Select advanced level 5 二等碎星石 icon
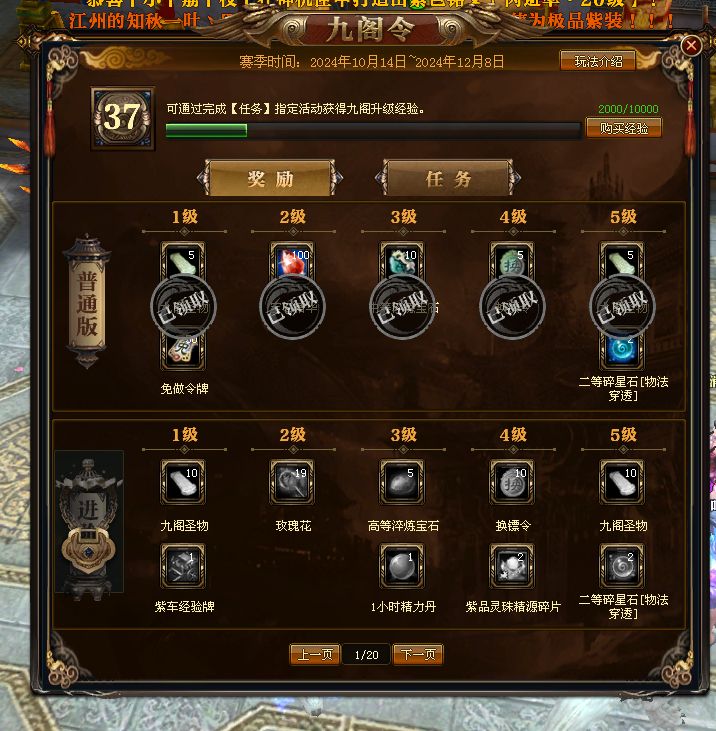The image size is (716, 731). (622, 566)
